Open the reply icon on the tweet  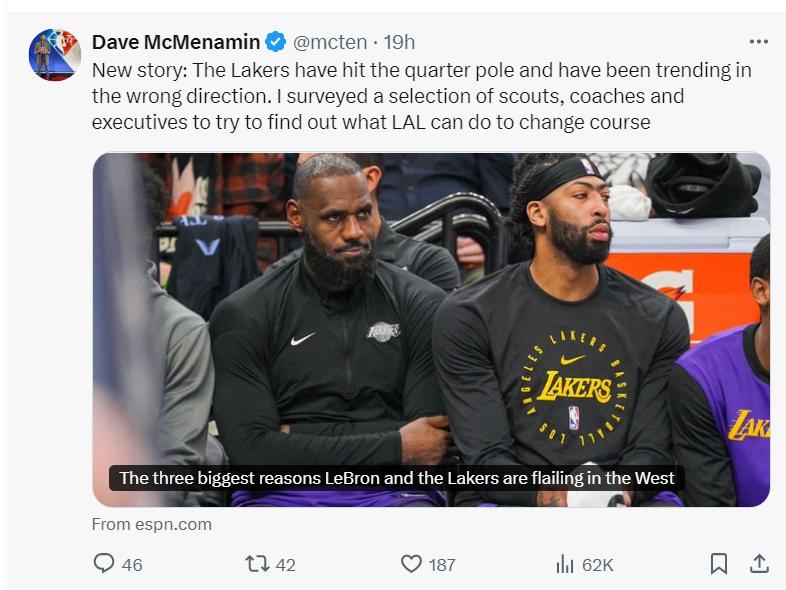(104, 564)
